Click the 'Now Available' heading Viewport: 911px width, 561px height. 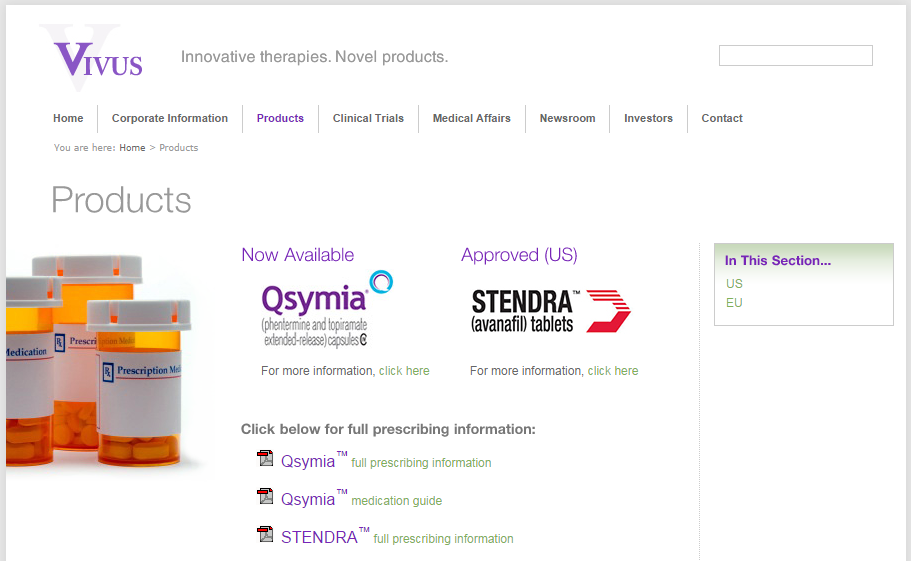pyautogui.click(x=298, y=255)
